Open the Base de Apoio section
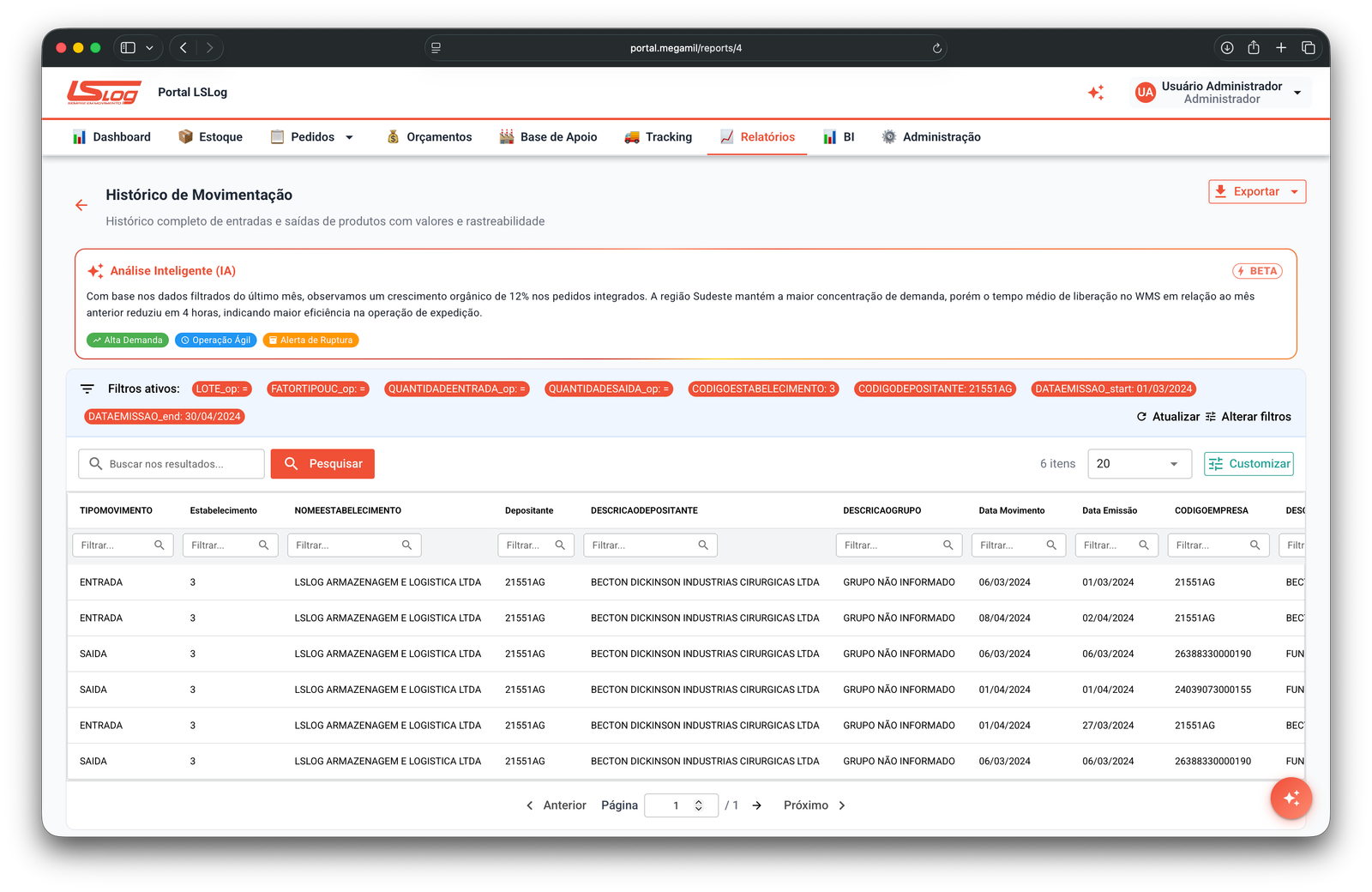 click(548, 136)
